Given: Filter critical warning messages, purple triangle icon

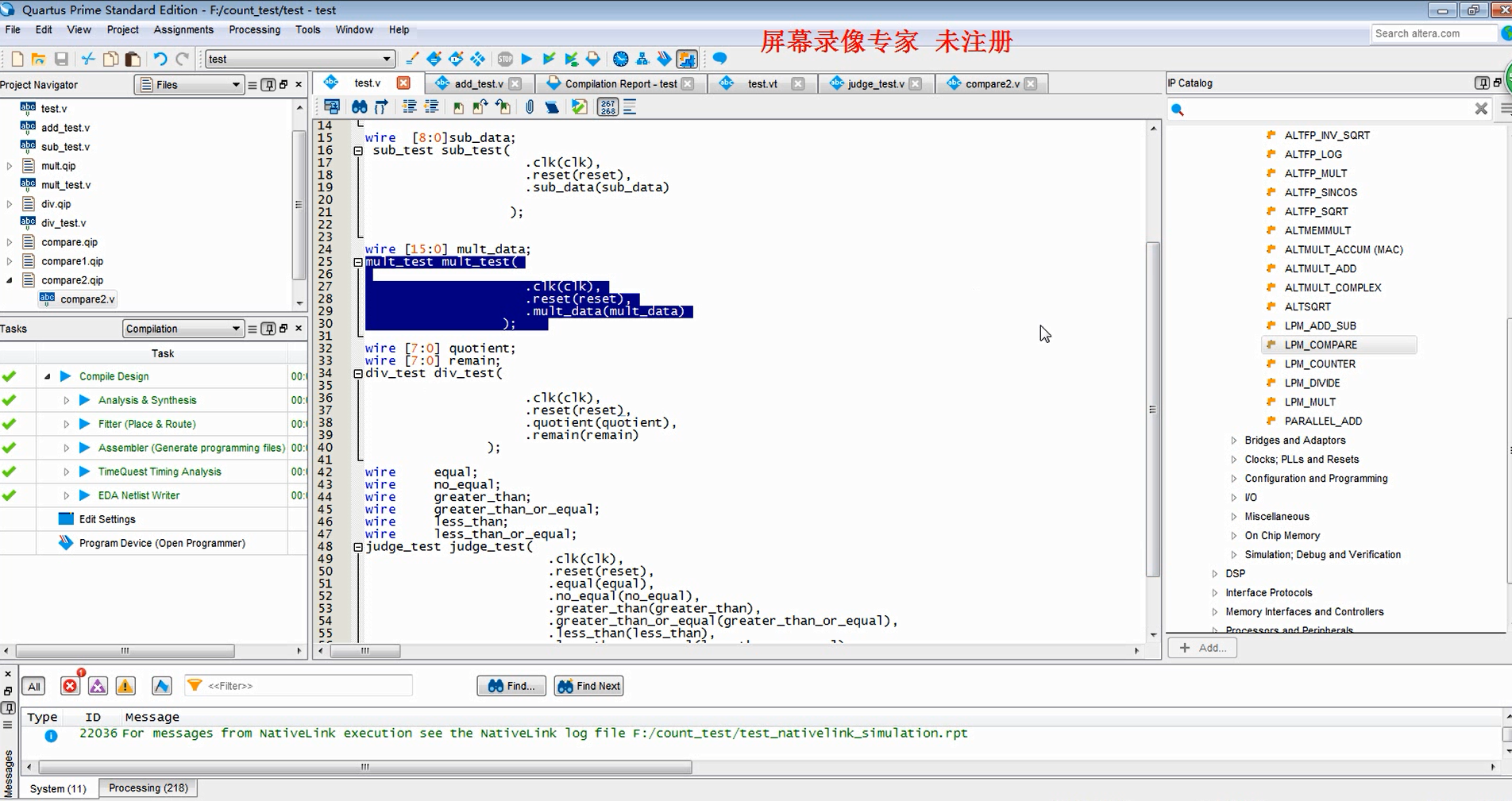Looking at the screenshot, I should tap(98, 686).
